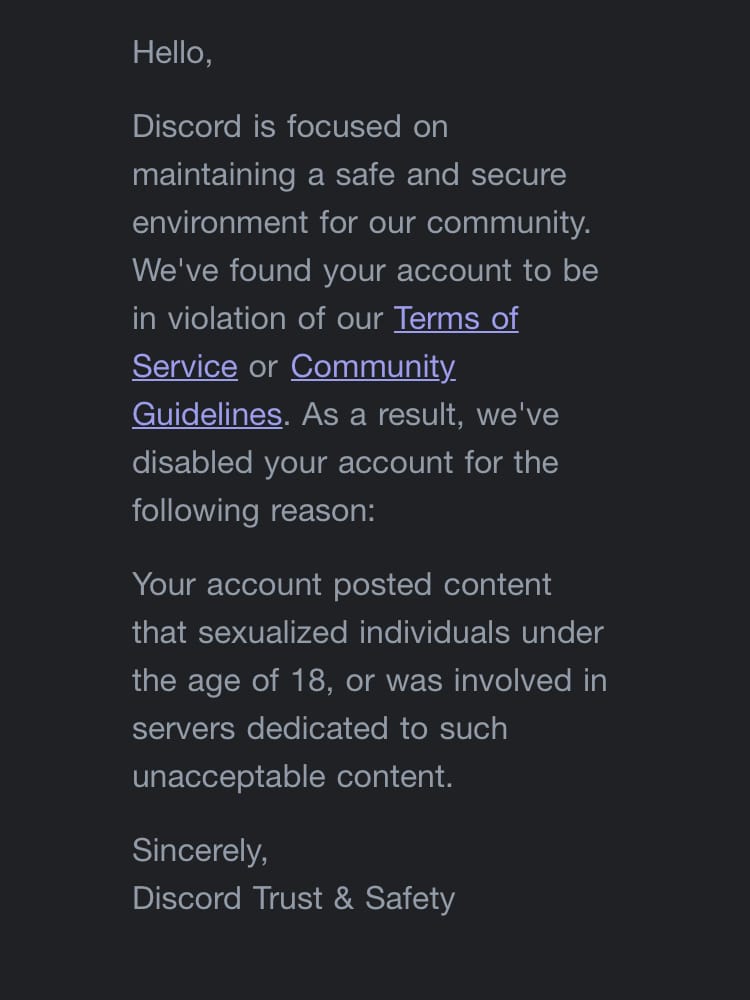Click the word "Service" in the link
Image resolution: width=750 pixels, height=1000 pixels.
click(x=185, y=367)
